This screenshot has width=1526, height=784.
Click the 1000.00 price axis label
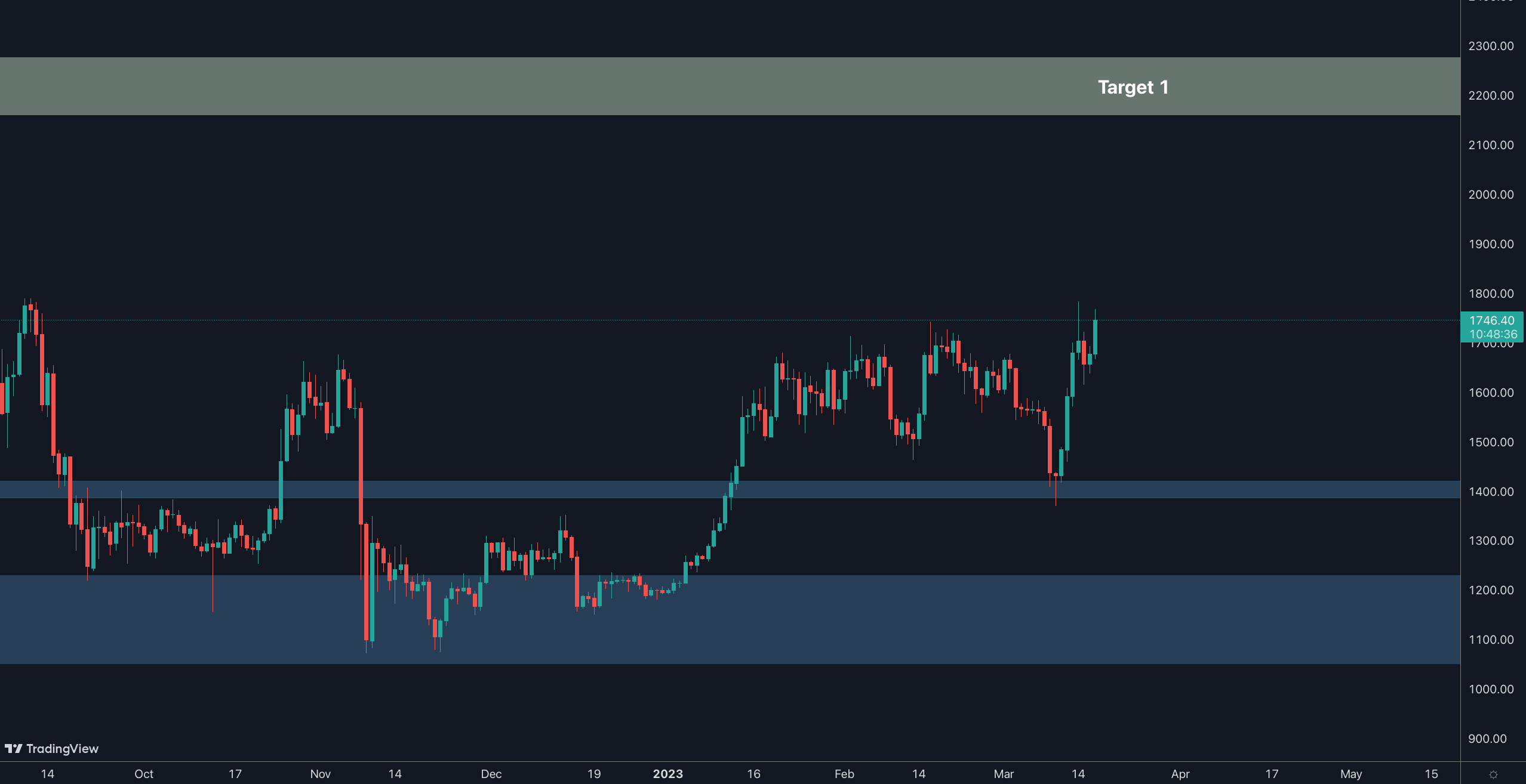(1491, 689)
